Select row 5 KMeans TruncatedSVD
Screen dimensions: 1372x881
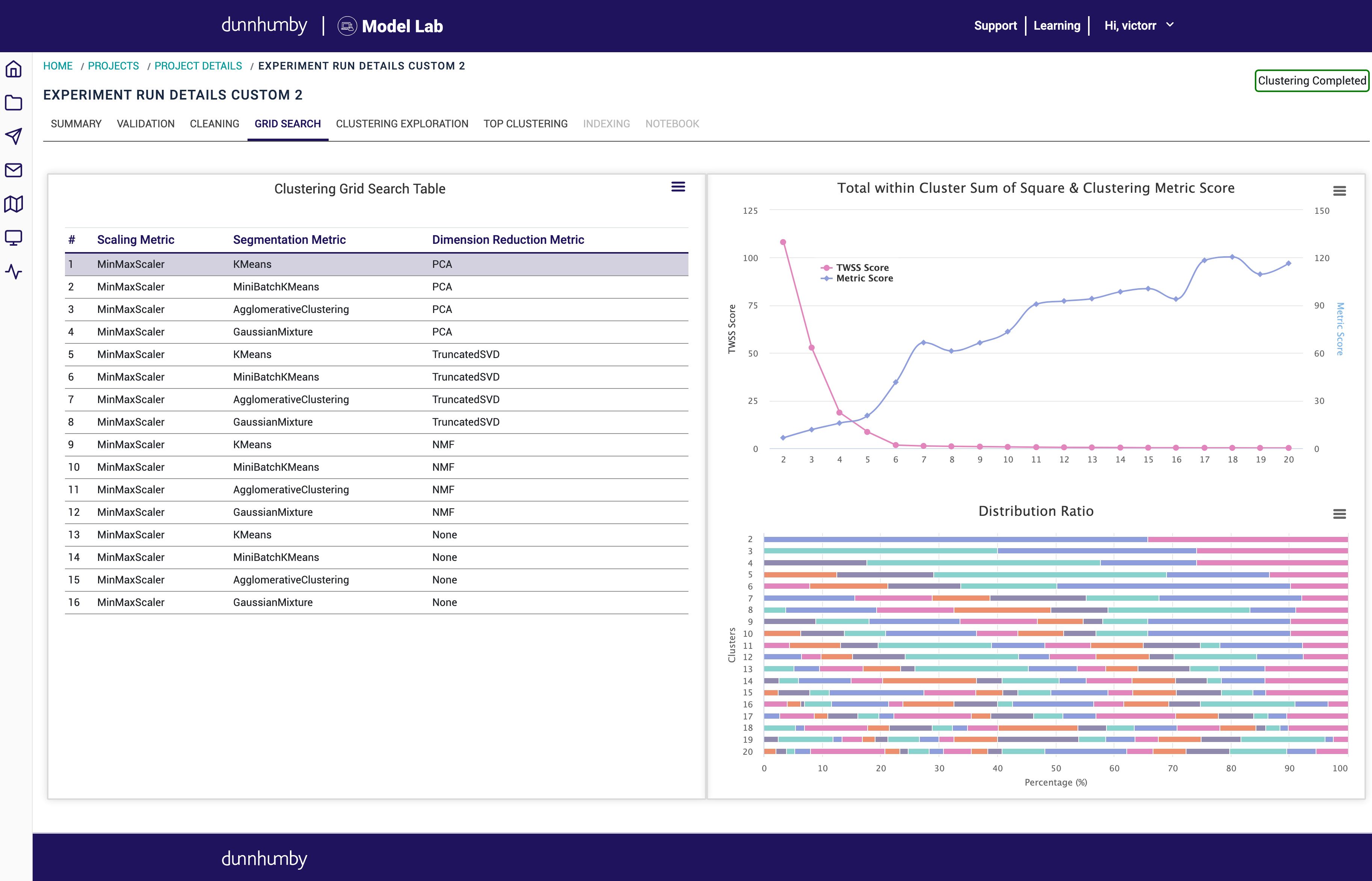(x=376, y=355)
